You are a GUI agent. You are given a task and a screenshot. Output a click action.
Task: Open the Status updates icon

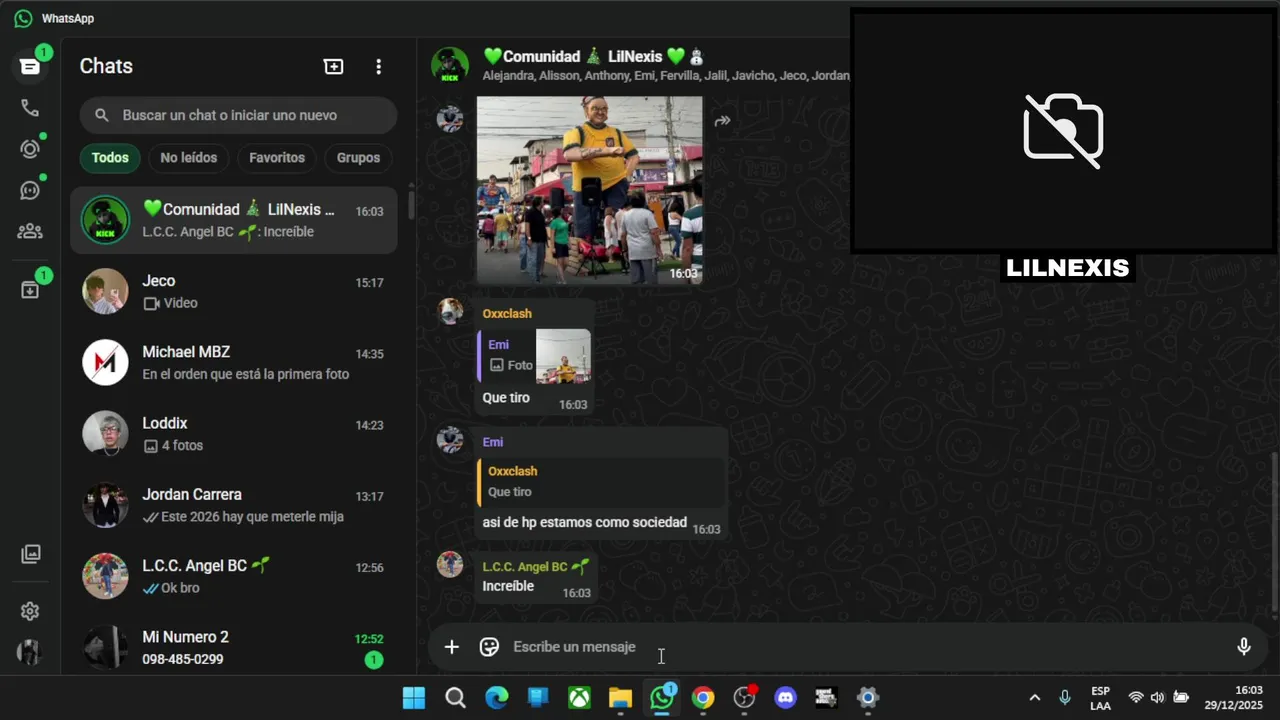30,149
